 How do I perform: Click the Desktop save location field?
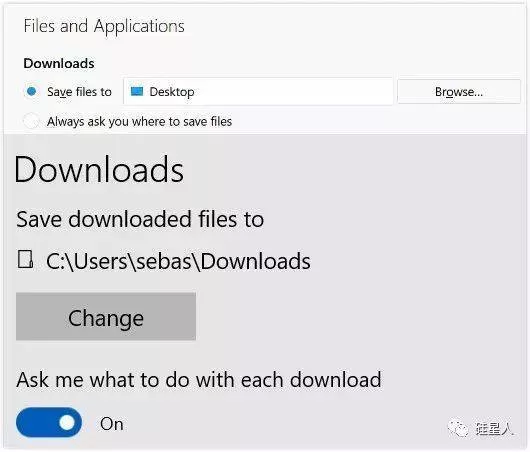258,91
